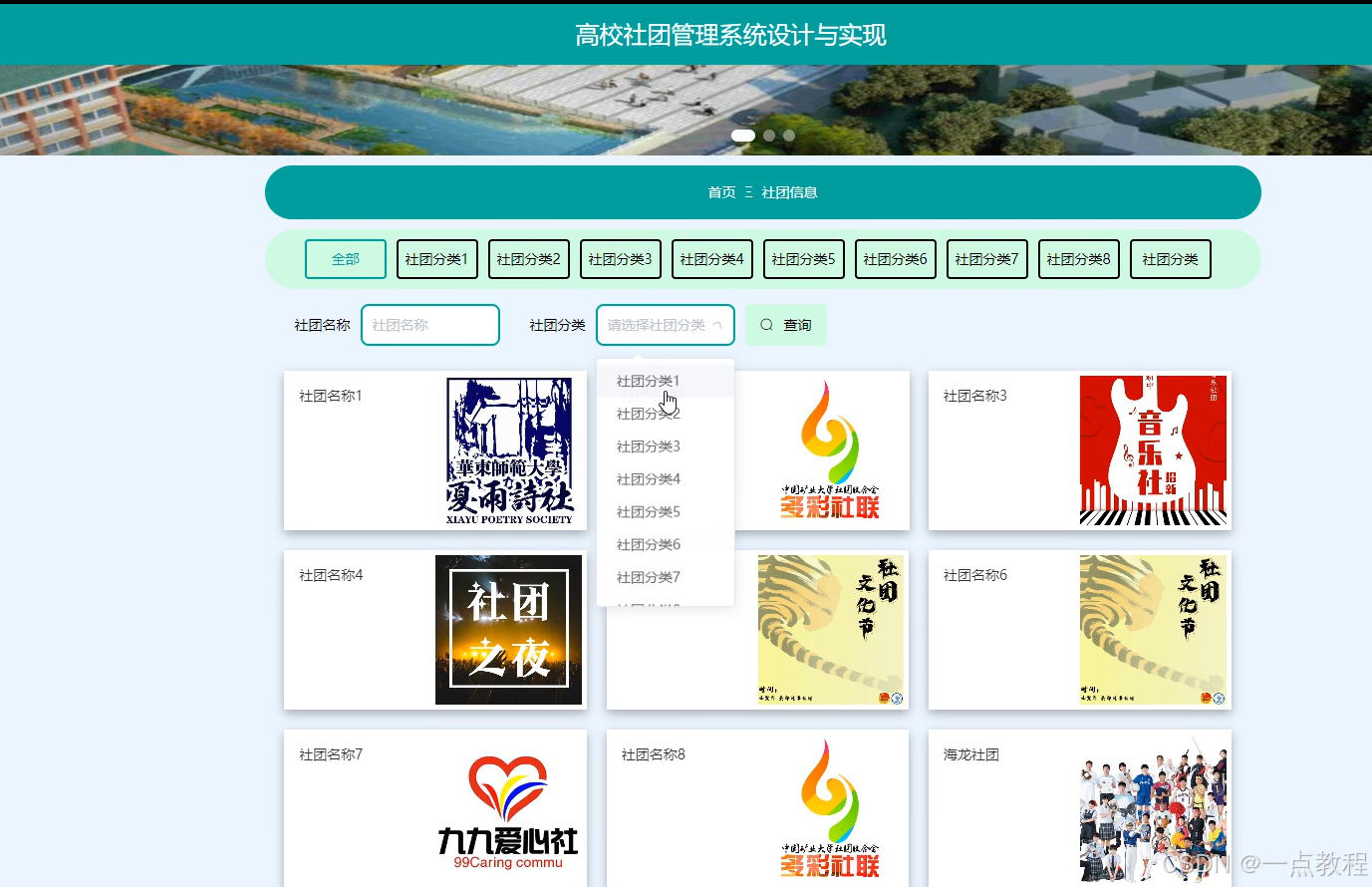Click the breadcrumb separator icon after 首页
This screenshot has width=1372, height=887.
point(748,192)
